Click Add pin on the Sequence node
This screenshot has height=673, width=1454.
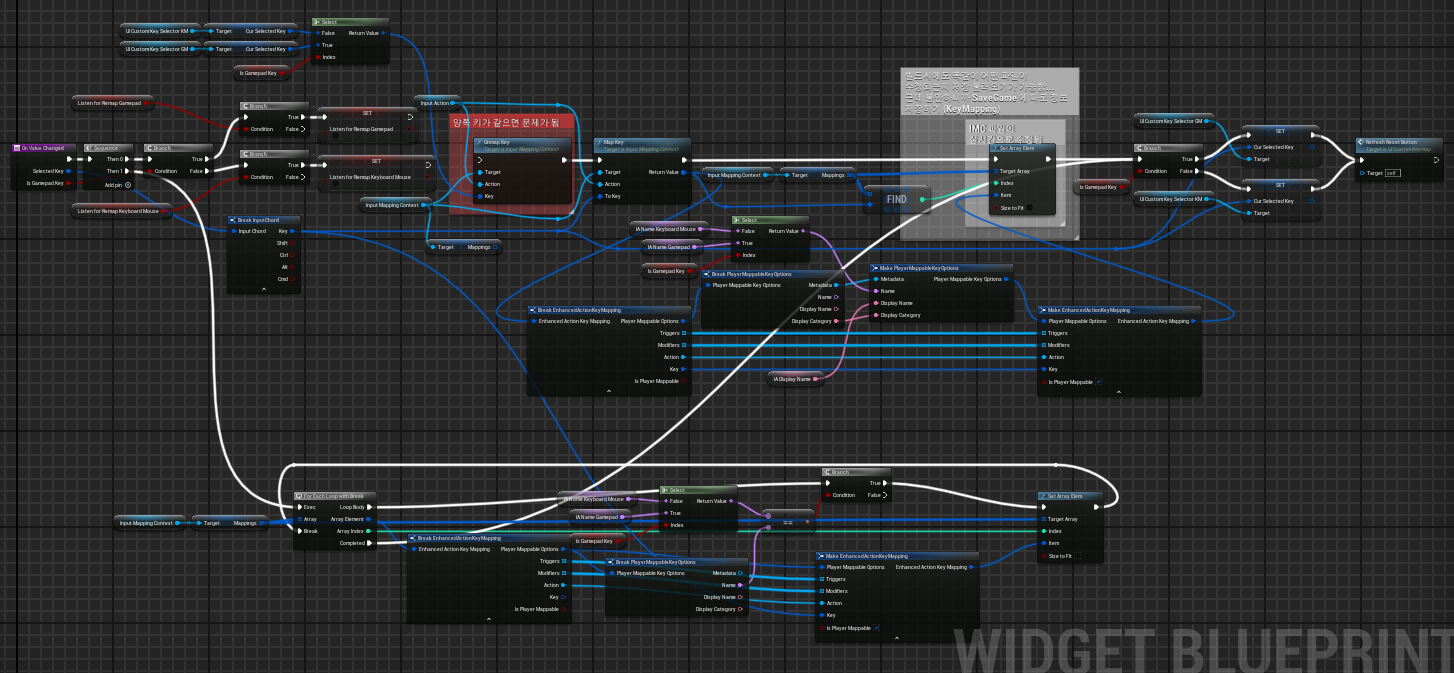(117, 184)
